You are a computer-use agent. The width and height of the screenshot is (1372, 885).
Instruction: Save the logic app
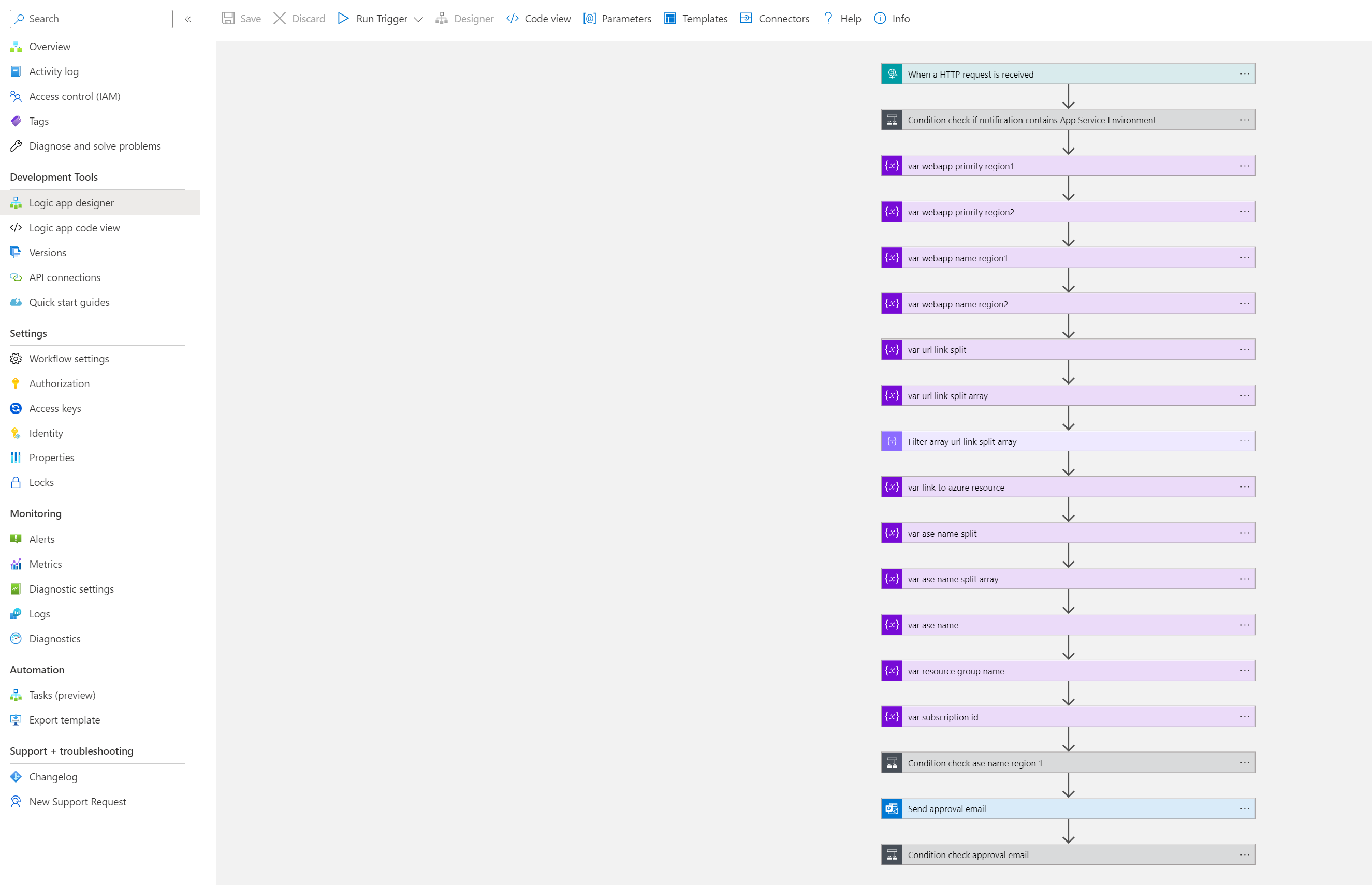point(241,19)
